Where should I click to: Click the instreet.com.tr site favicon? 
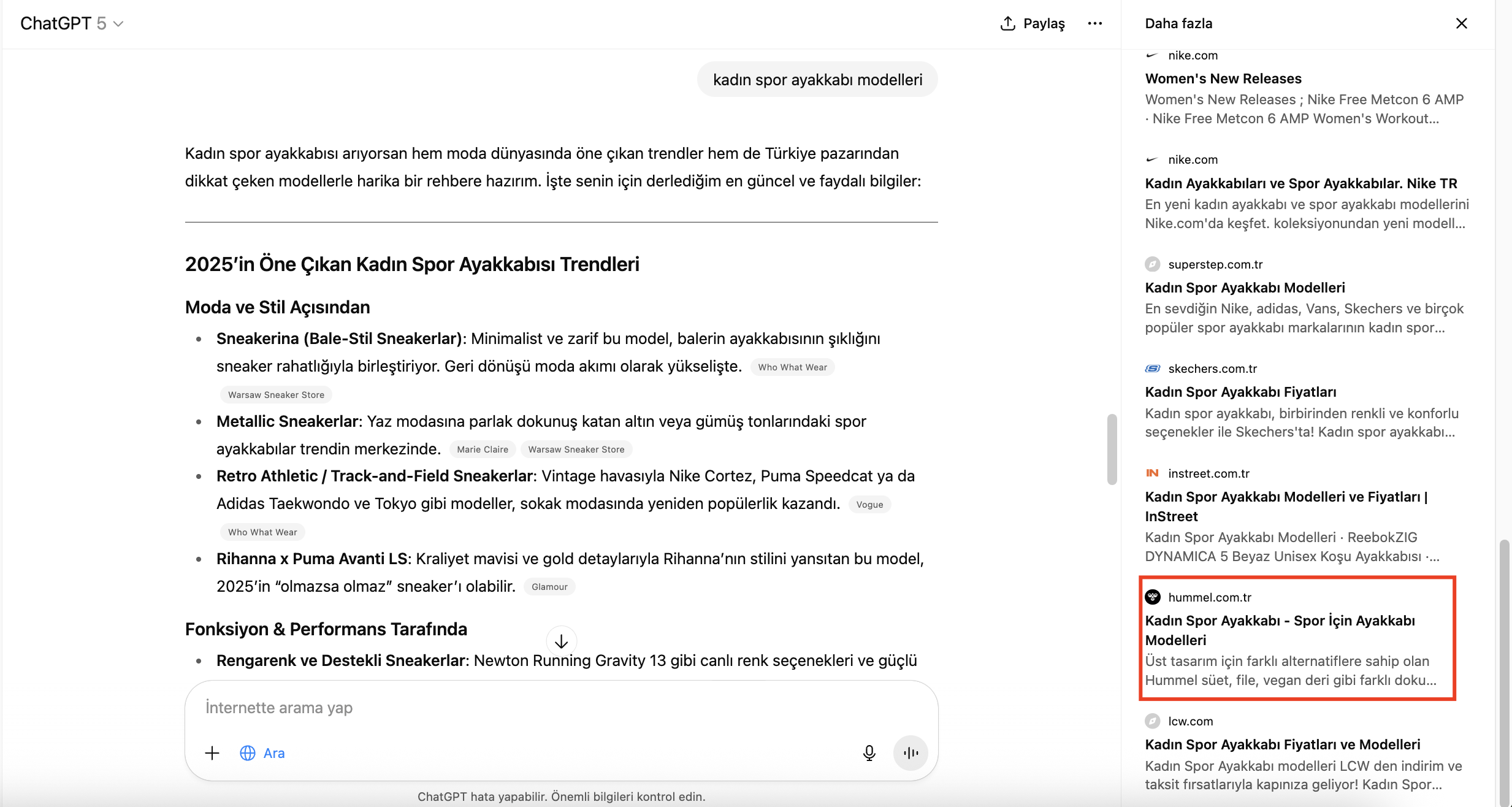[1153, 473]
